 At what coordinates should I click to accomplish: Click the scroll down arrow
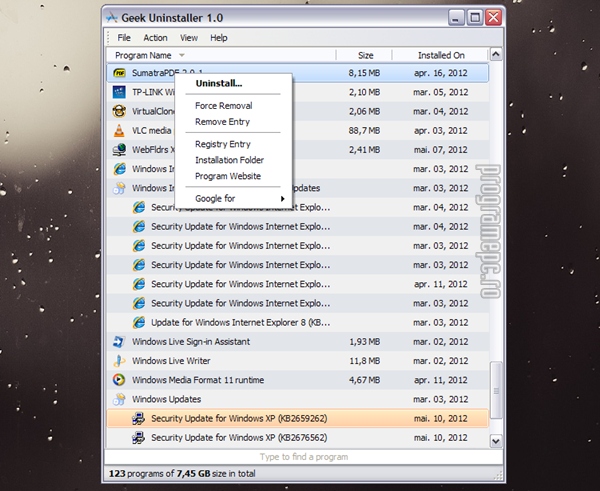pyautogui.click(x=496, y=441)
